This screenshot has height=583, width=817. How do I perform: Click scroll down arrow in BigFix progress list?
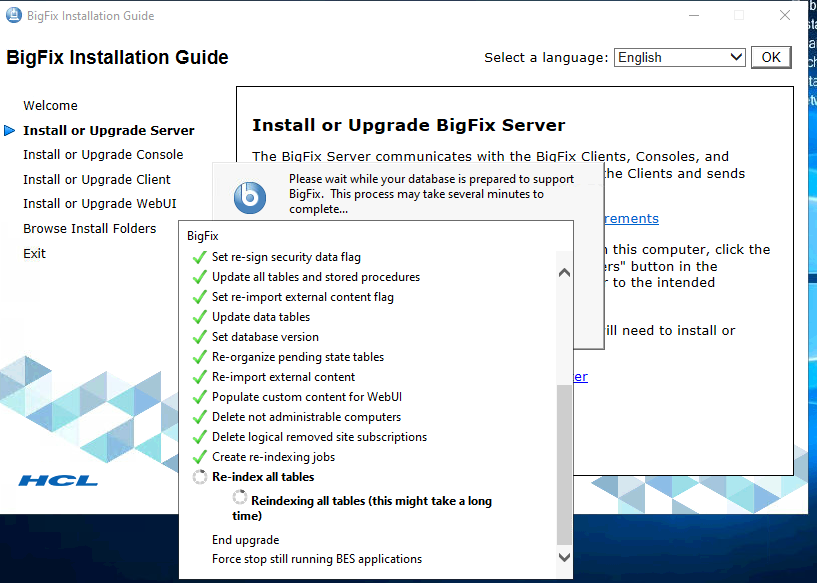click(x=564, y=557)
